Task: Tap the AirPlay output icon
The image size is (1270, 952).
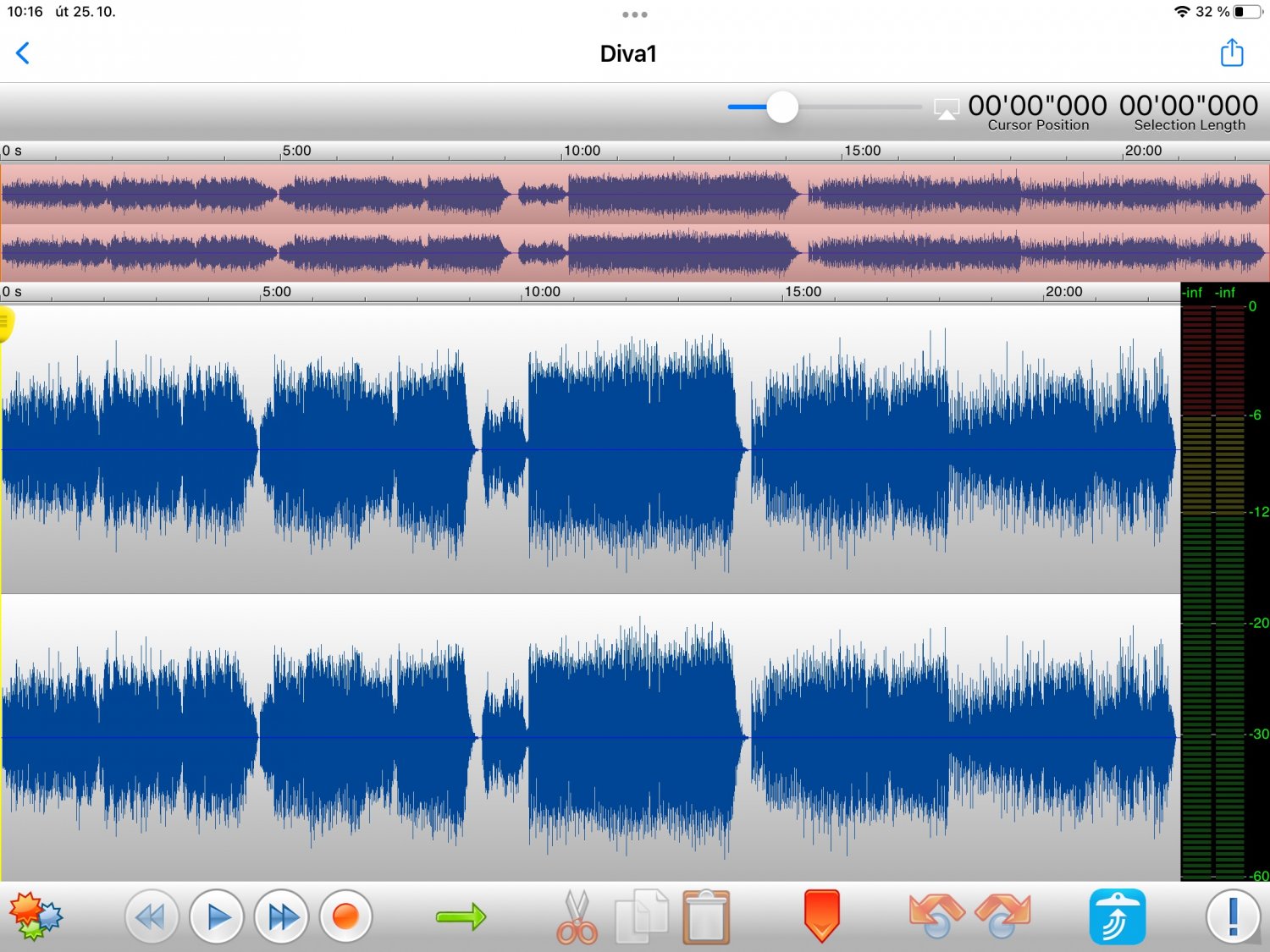Action: coord(947,109)
